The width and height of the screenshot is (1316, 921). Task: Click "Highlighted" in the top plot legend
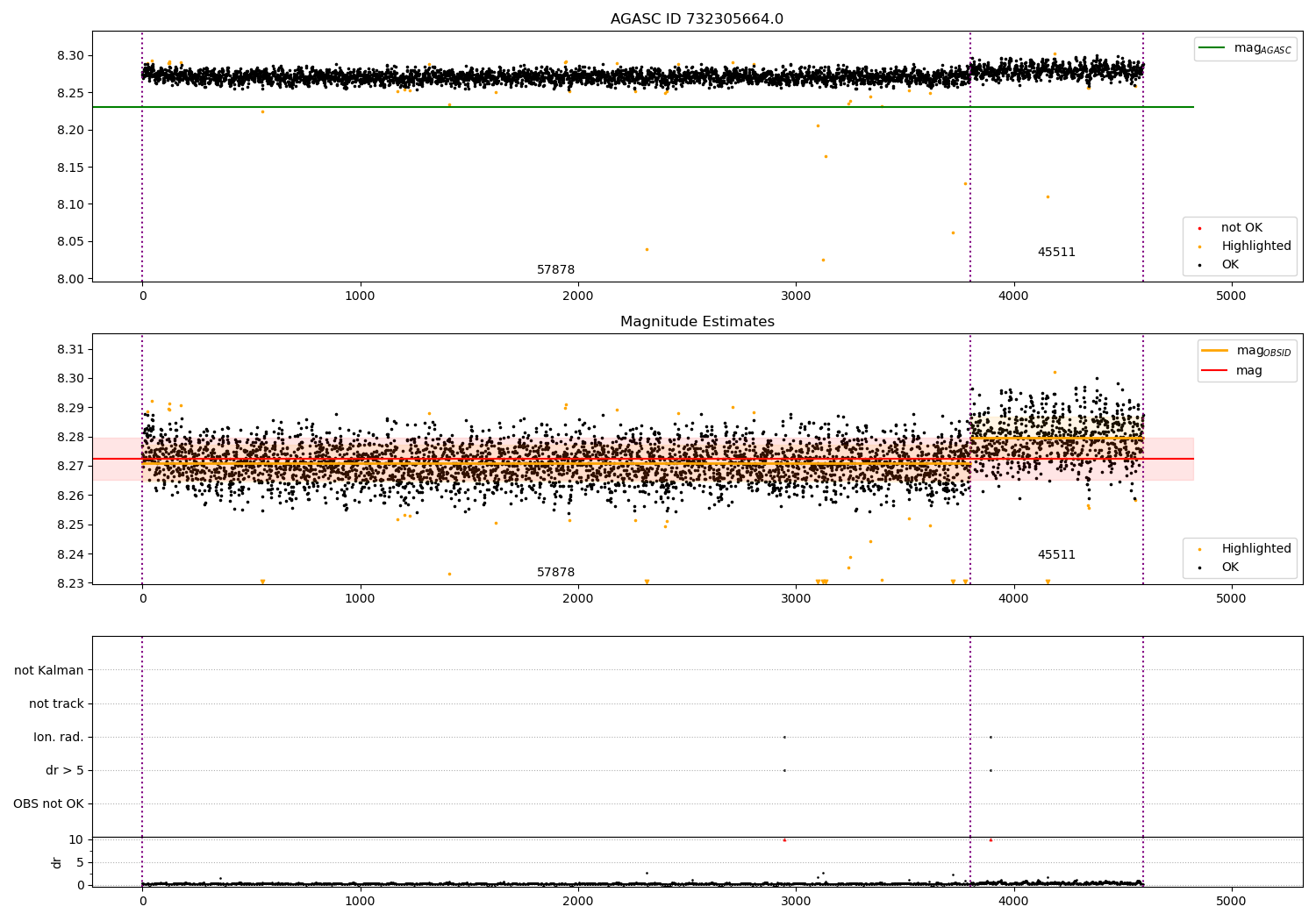[1255, 246]
